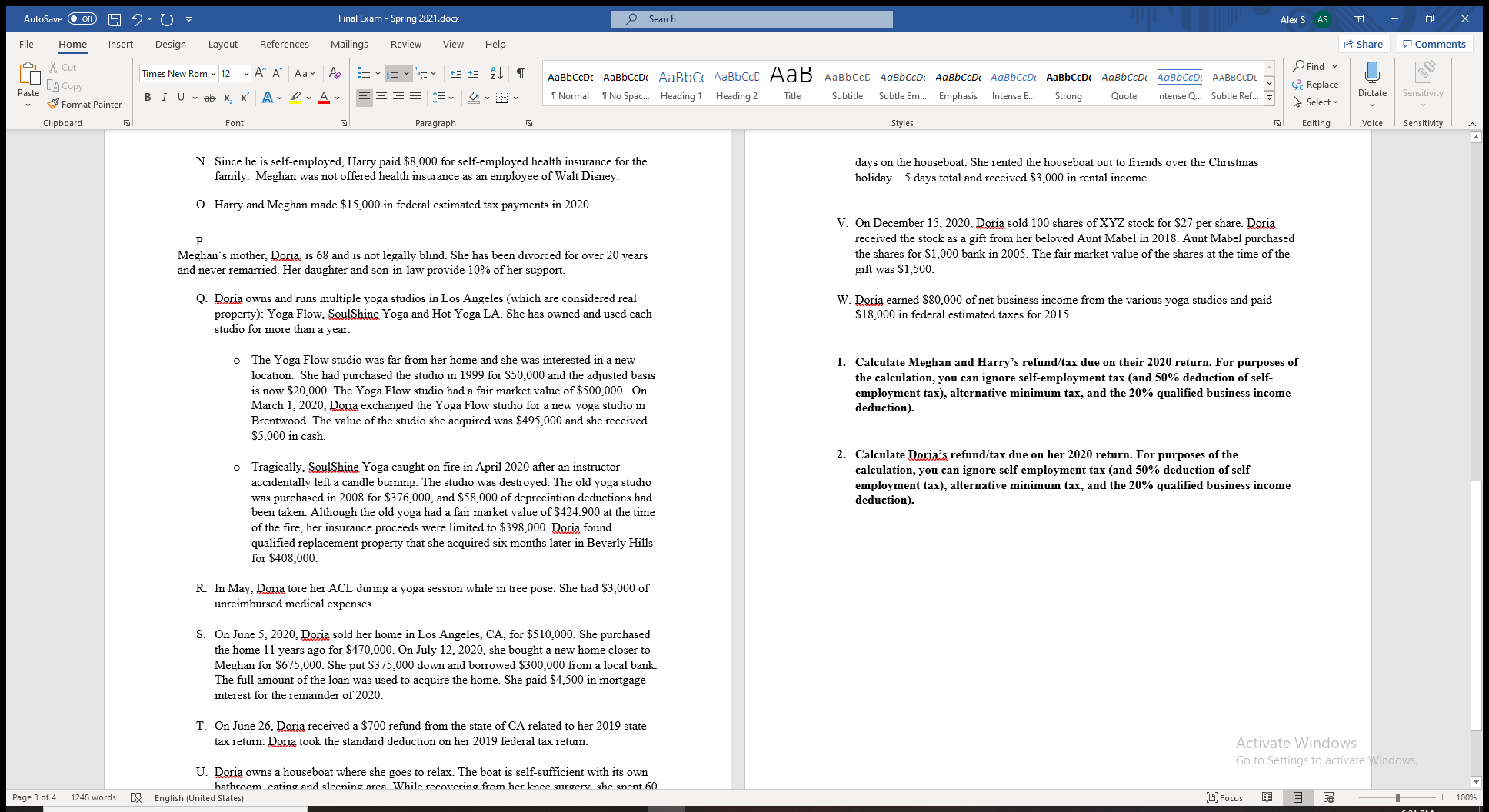Viewport: 1489px width, 812px height.
Task: Adjust the zoom slider
Action: 1396,797
